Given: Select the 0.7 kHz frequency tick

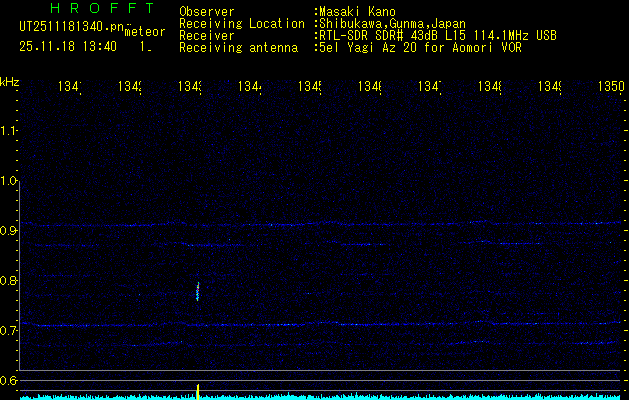Looking at the screenshot, I should tap(9, 331).
